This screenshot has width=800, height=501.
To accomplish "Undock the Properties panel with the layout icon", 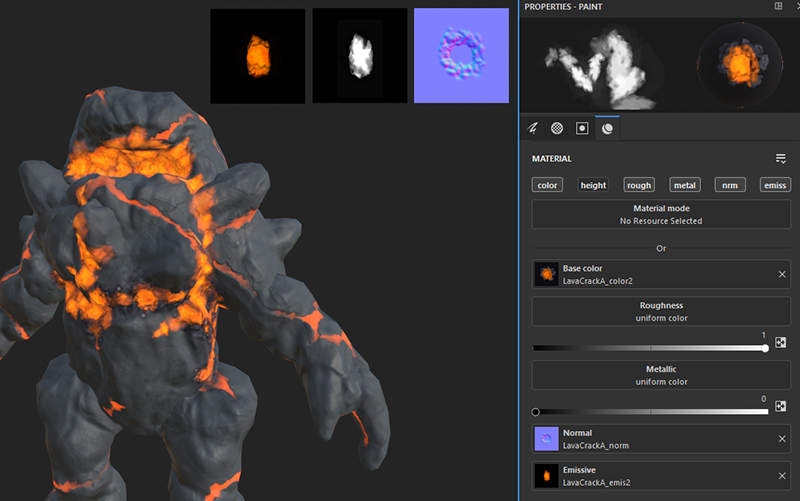I will click(778, 6).
